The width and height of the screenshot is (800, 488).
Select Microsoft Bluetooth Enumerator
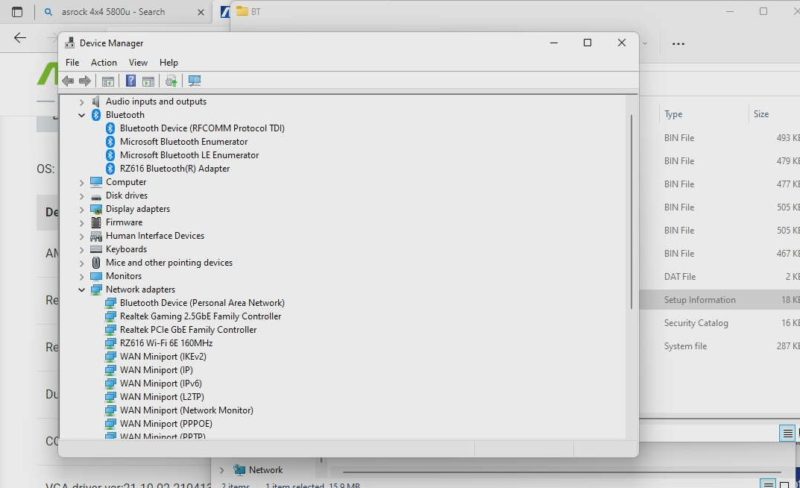(x=184, y=141)
